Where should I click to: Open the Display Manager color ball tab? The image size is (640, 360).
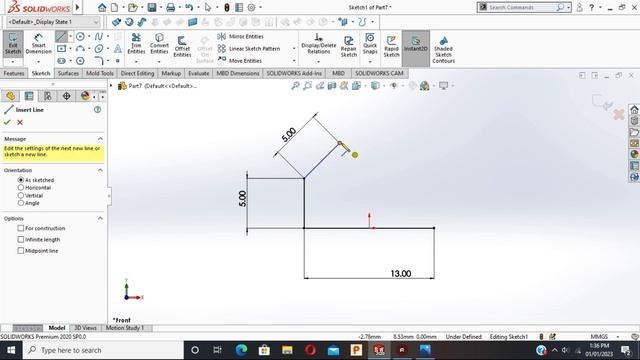(85, 96)
